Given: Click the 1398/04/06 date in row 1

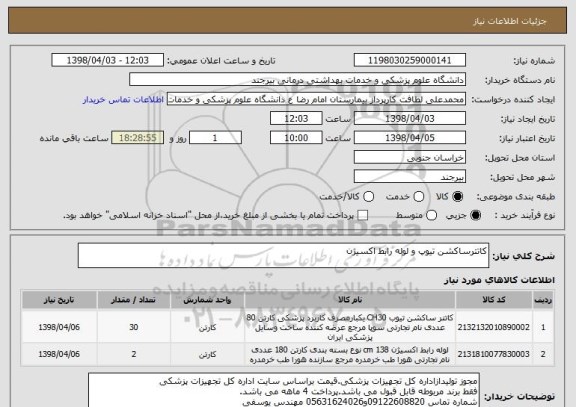Looking at the screenshot, I should [59, 327].
